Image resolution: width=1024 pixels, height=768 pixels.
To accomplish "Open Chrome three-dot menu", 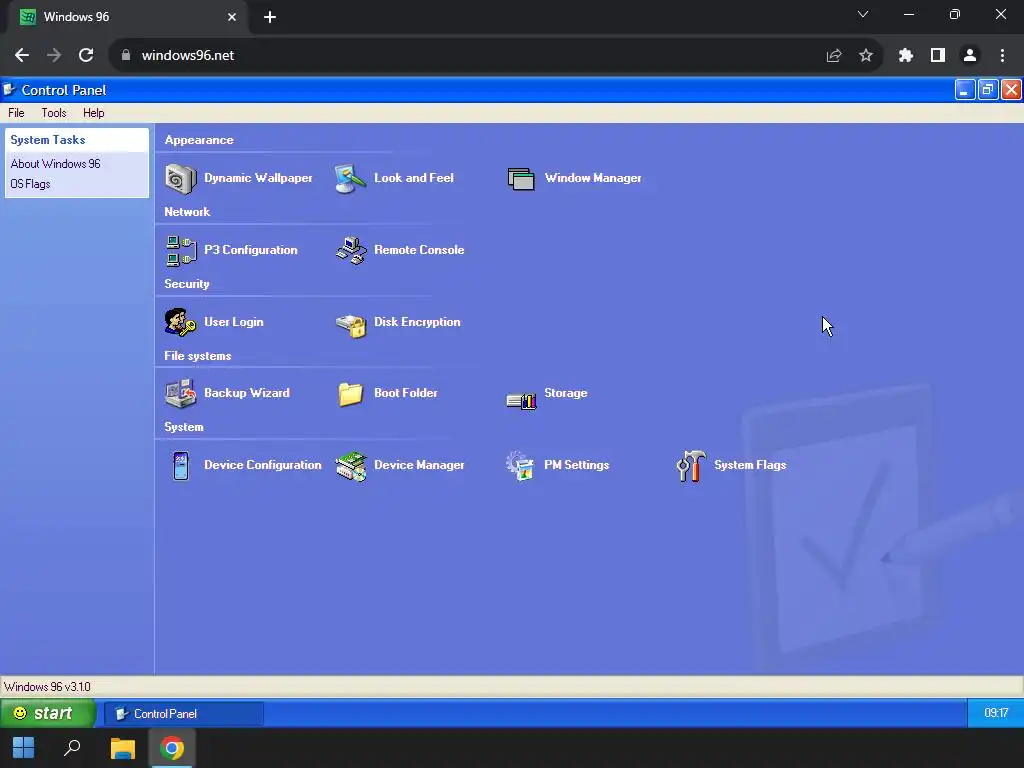I will [1002, 56].
